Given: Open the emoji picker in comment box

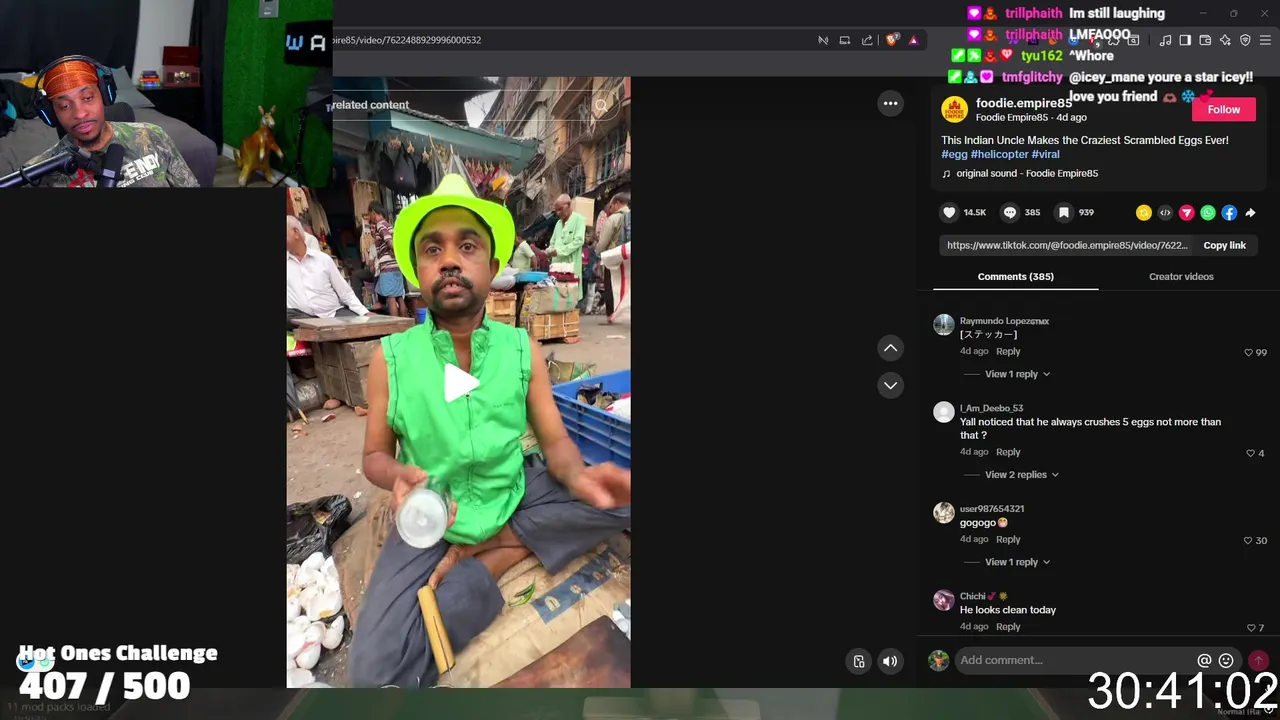Looking at the screenshot, I should click(x=1226, y=660).
